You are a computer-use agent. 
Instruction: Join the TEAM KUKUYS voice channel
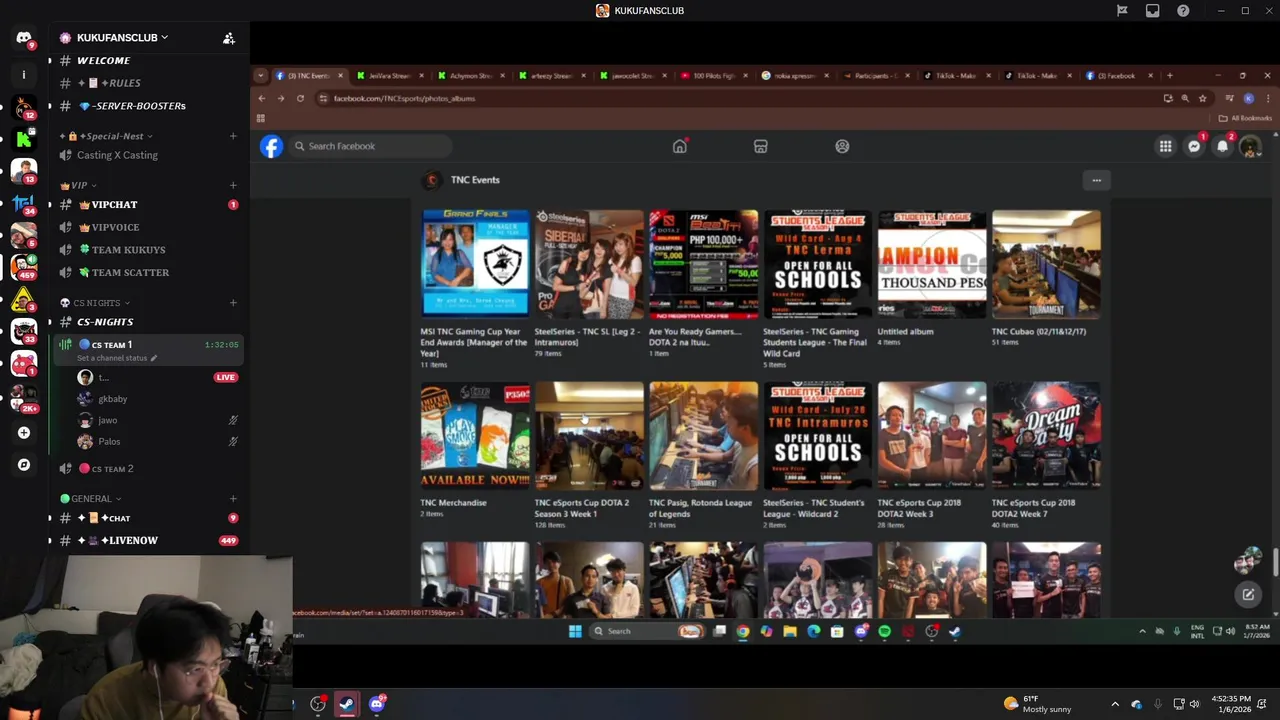pyautogui.click(x=148, y=250)
